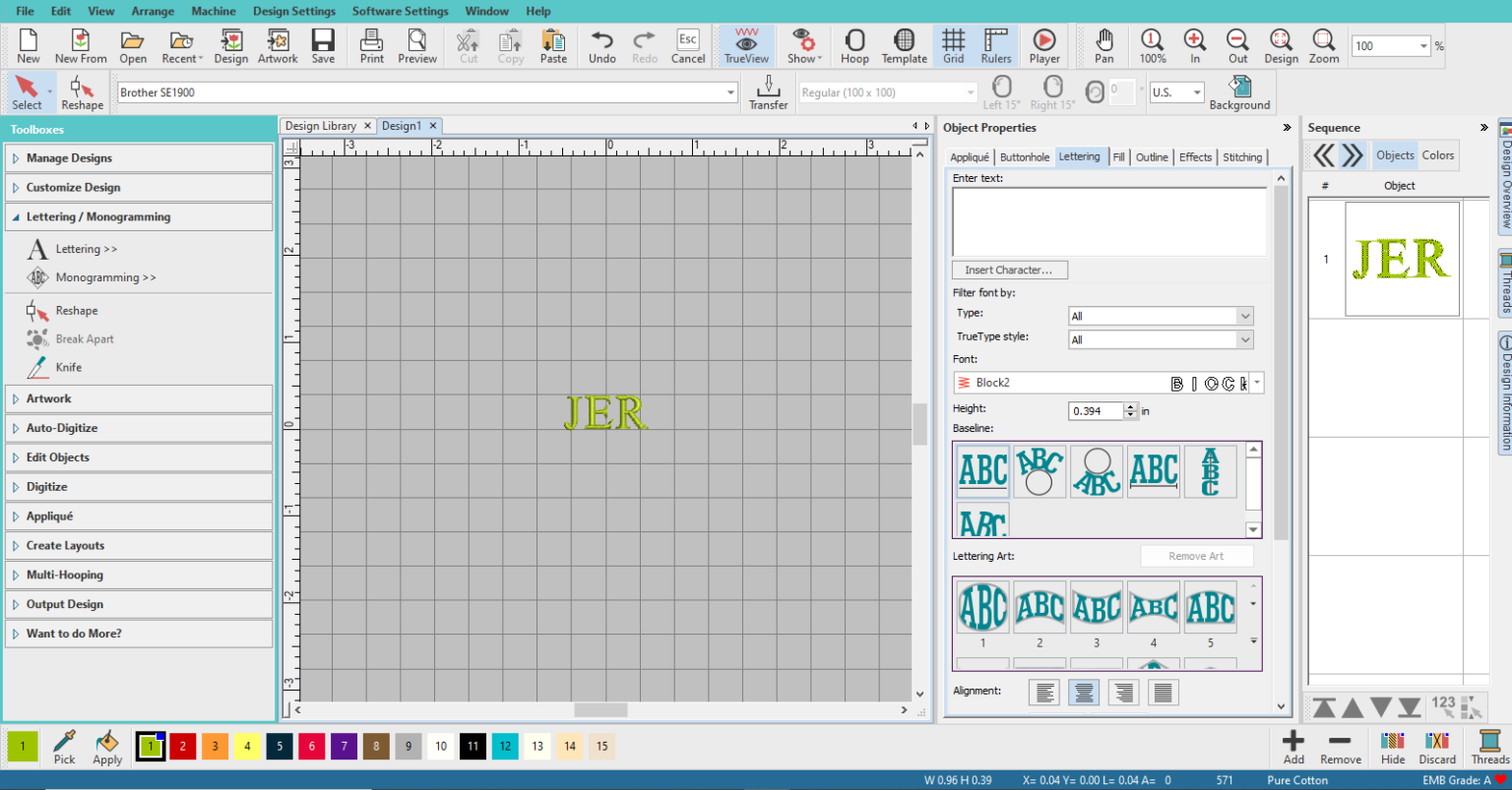Open the Machine menu
The width and height of the screenshot is (1512, 790).
213,11
